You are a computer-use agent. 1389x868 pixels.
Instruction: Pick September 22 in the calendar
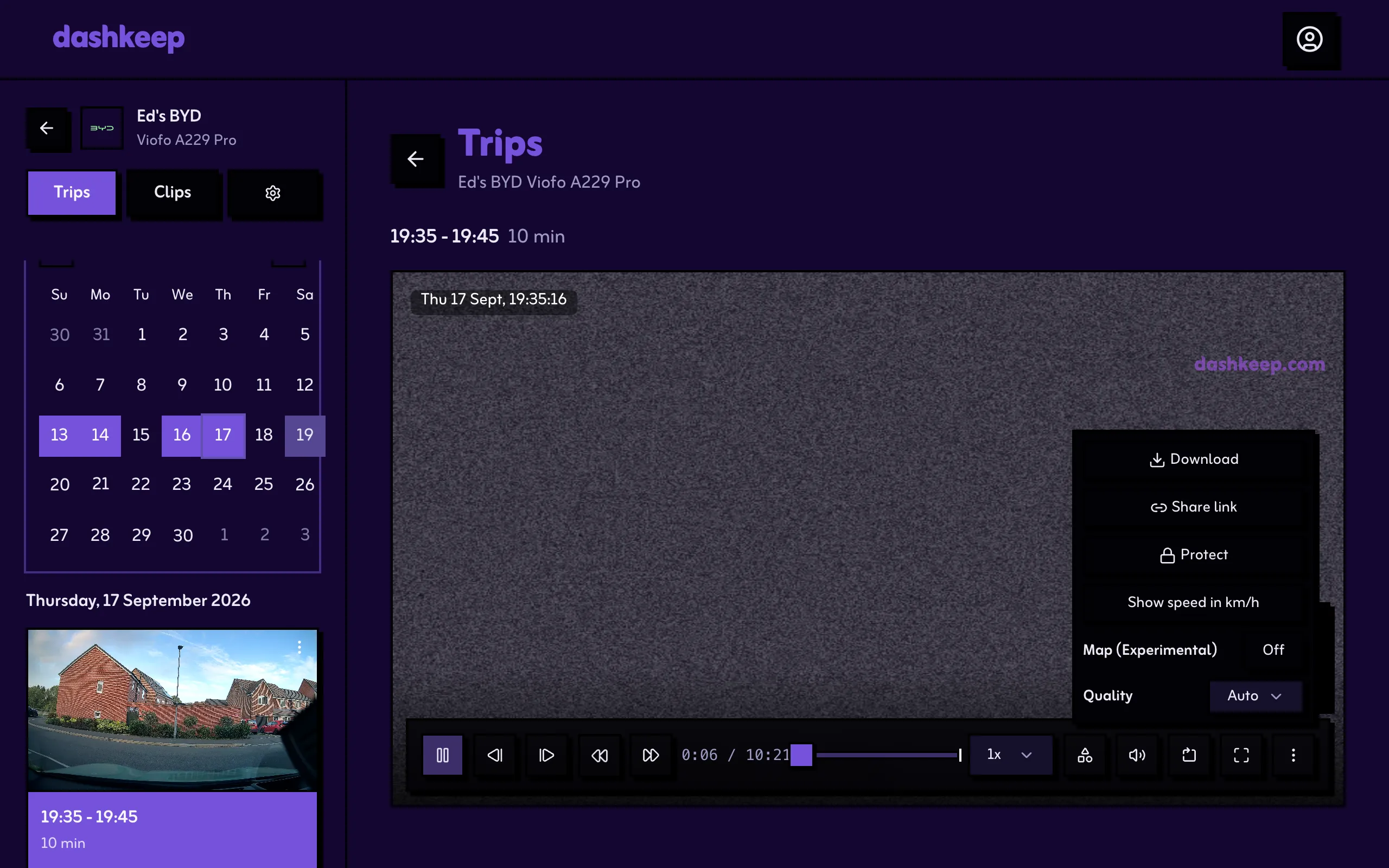141,484
